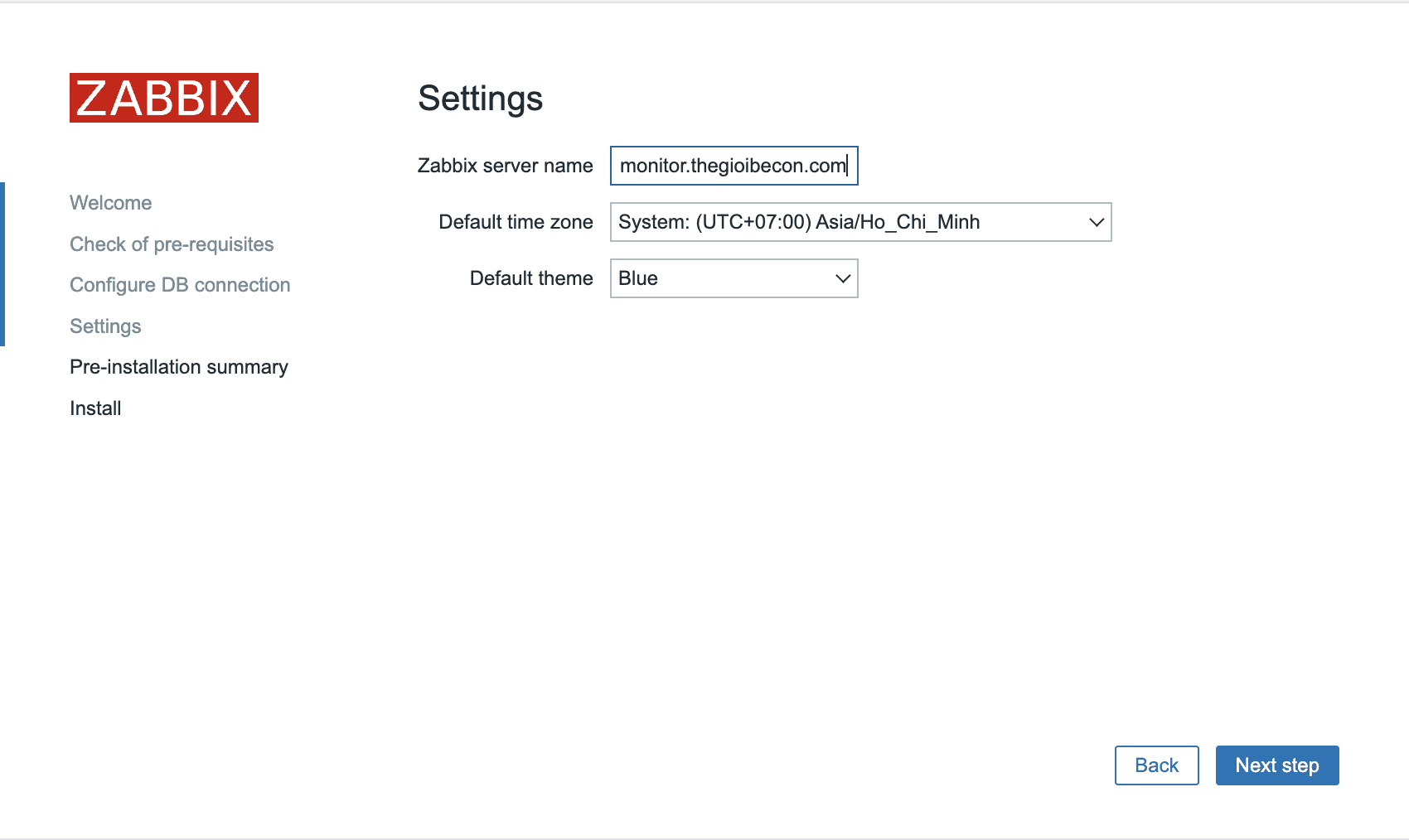Click the Default time zone label
This screenshot has width=1409, height=840.
[x=515, y=222]
